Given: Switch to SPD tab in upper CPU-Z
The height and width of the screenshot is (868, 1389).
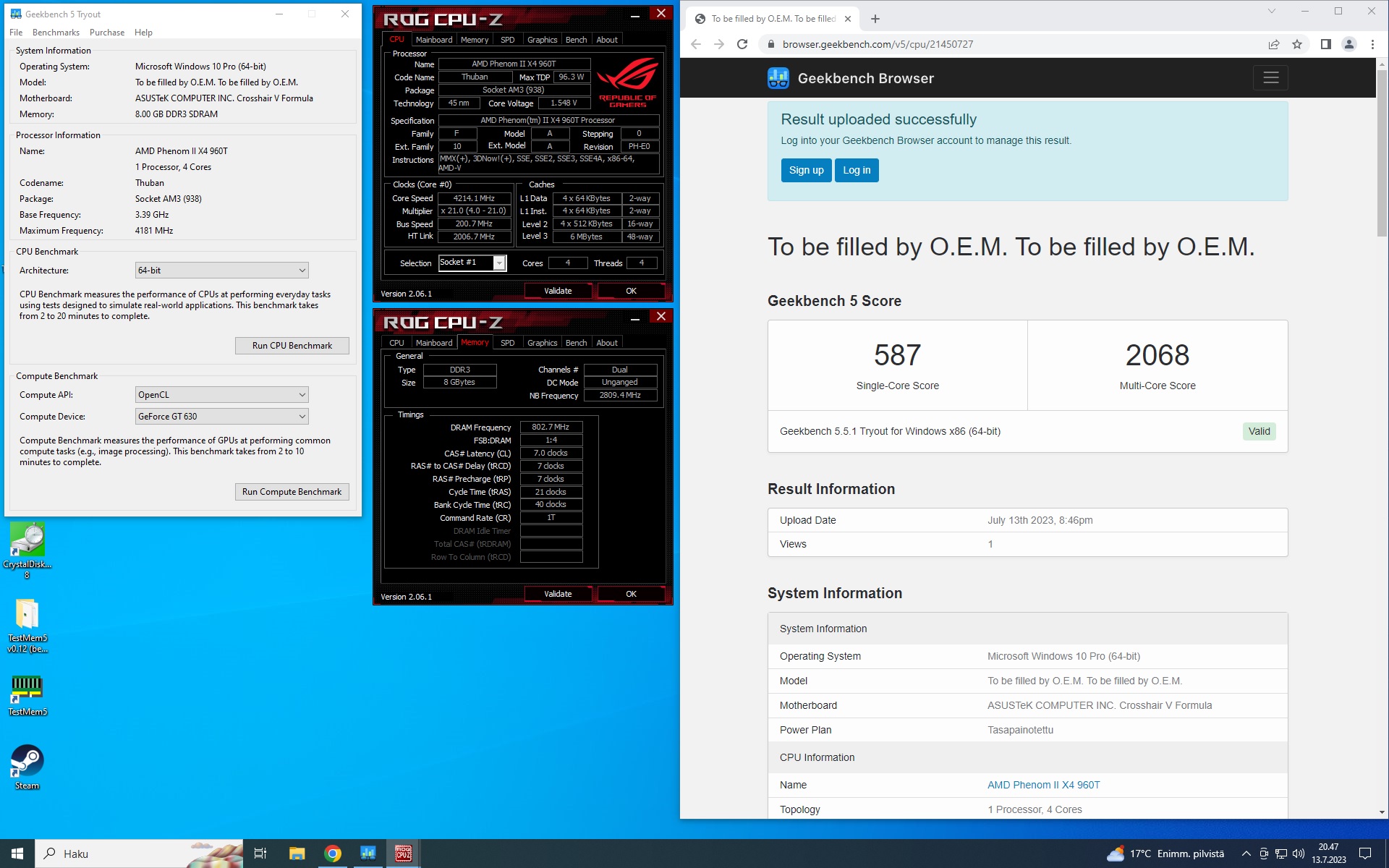Looking at the screenshot, I should pyautogui.click(x=508, y=40).
